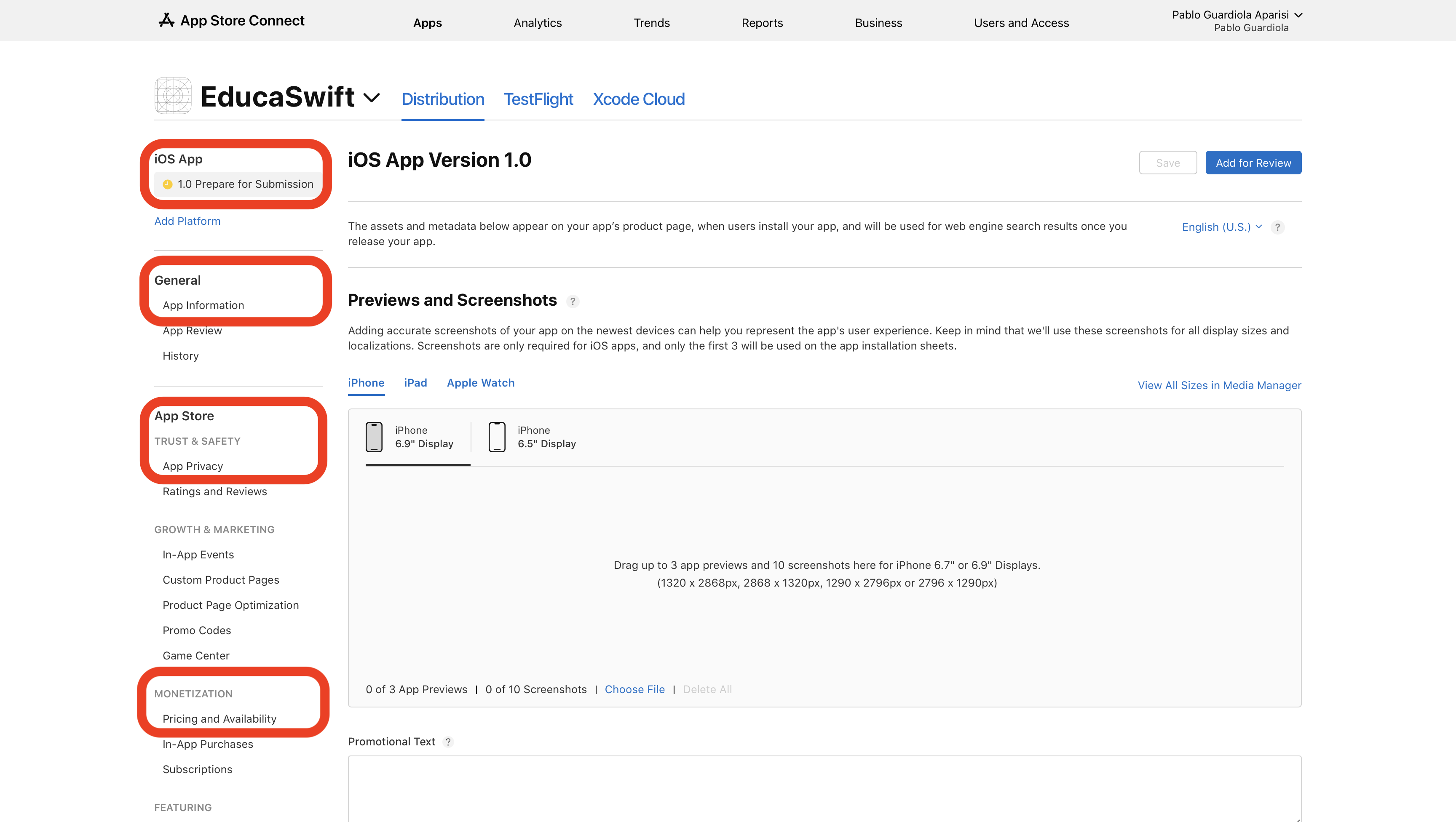Click the Add for Review button
Screen dimensions: 1456x822
(x=1253, y=163)
